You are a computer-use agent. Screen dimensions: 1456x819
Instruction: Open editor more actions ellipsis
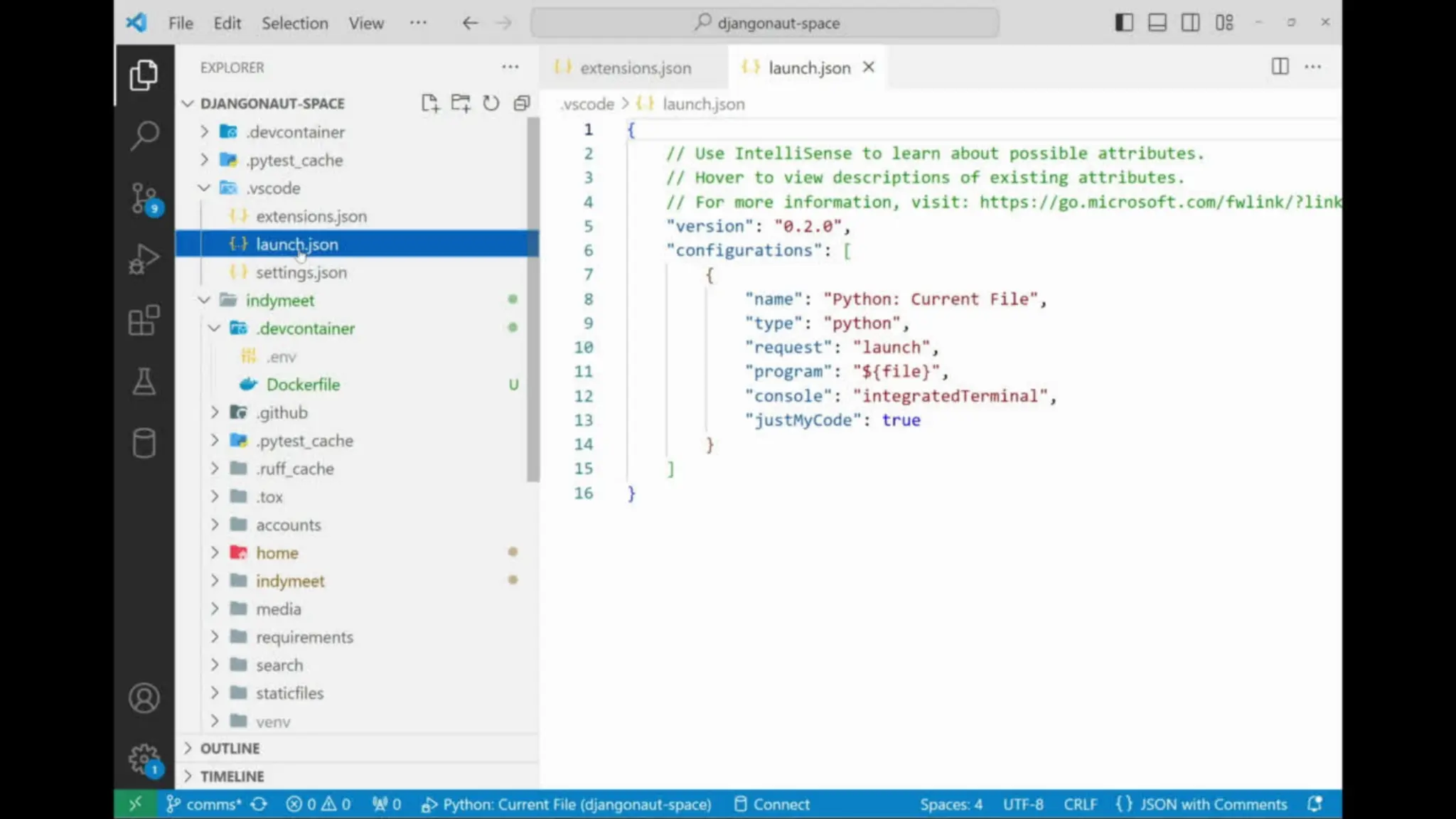[x=1313, y=67]
